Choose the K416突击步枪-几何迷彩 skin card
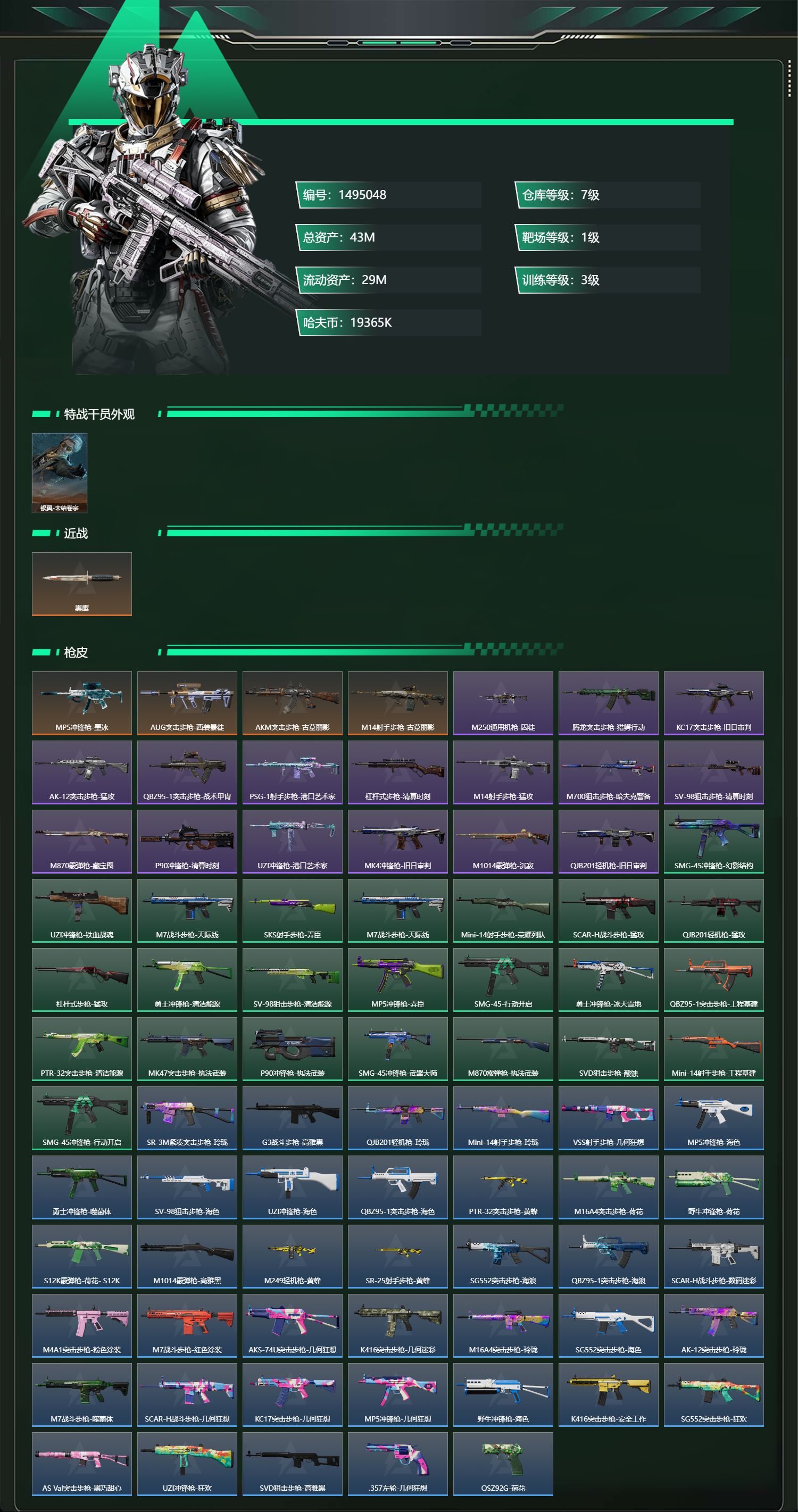This screenshot has height=1512, width=798. tap(398, 1325)
